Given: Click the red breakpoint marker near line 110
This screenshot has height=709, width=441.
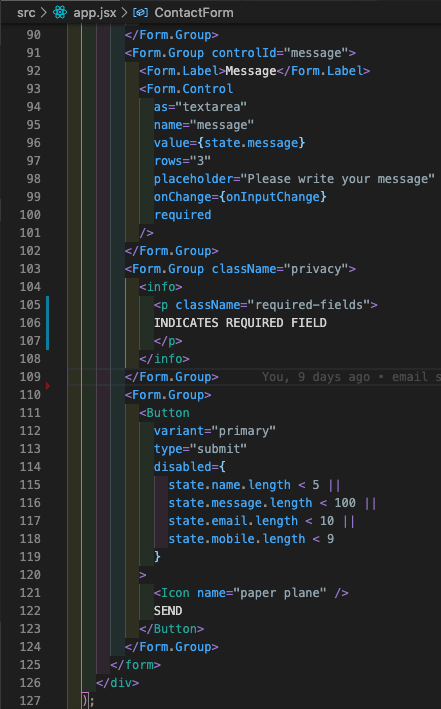Looking at the screenshot, I should pyautogui.click(x=47, y=386).
